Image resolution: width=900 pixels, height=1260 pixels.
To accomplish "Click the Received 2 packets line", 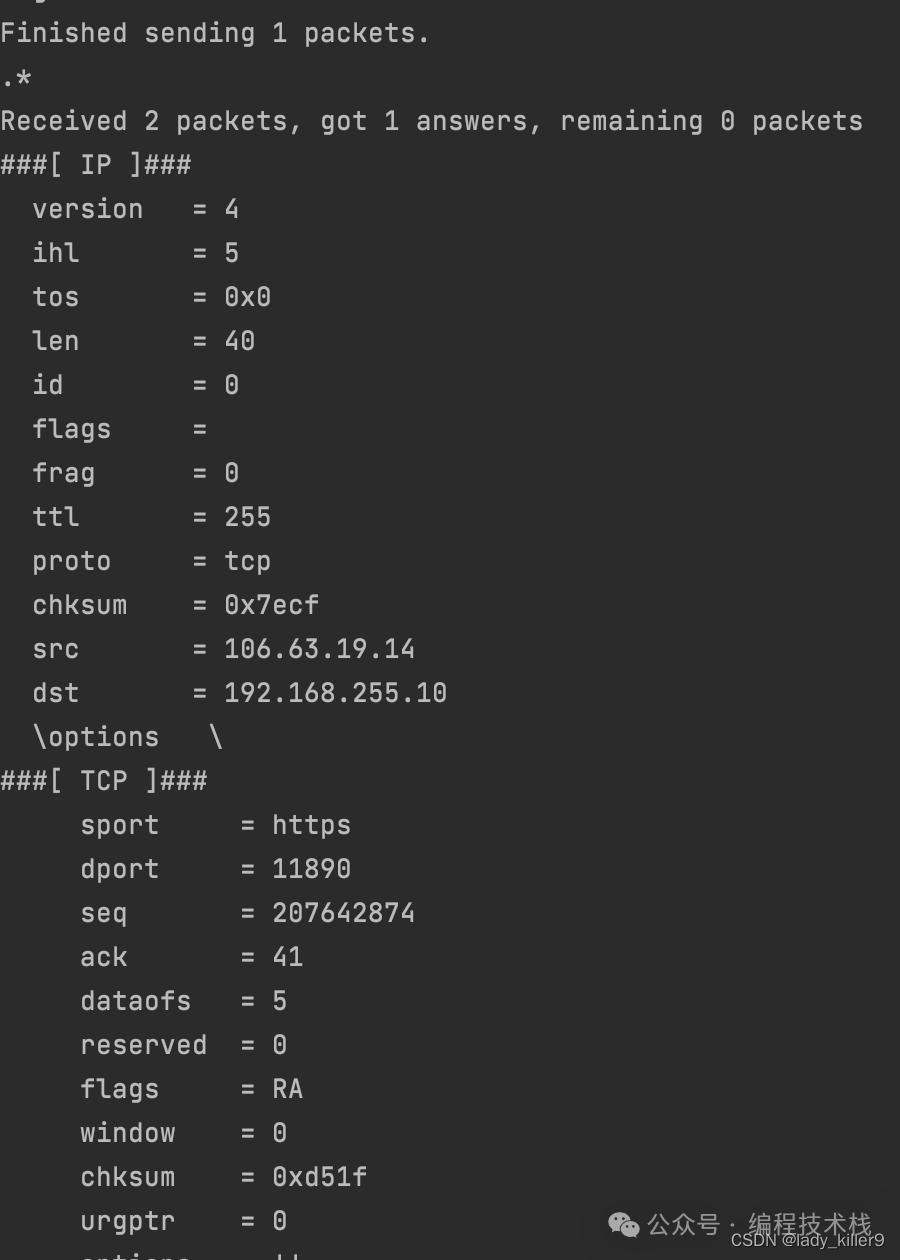I will point(432,122).
